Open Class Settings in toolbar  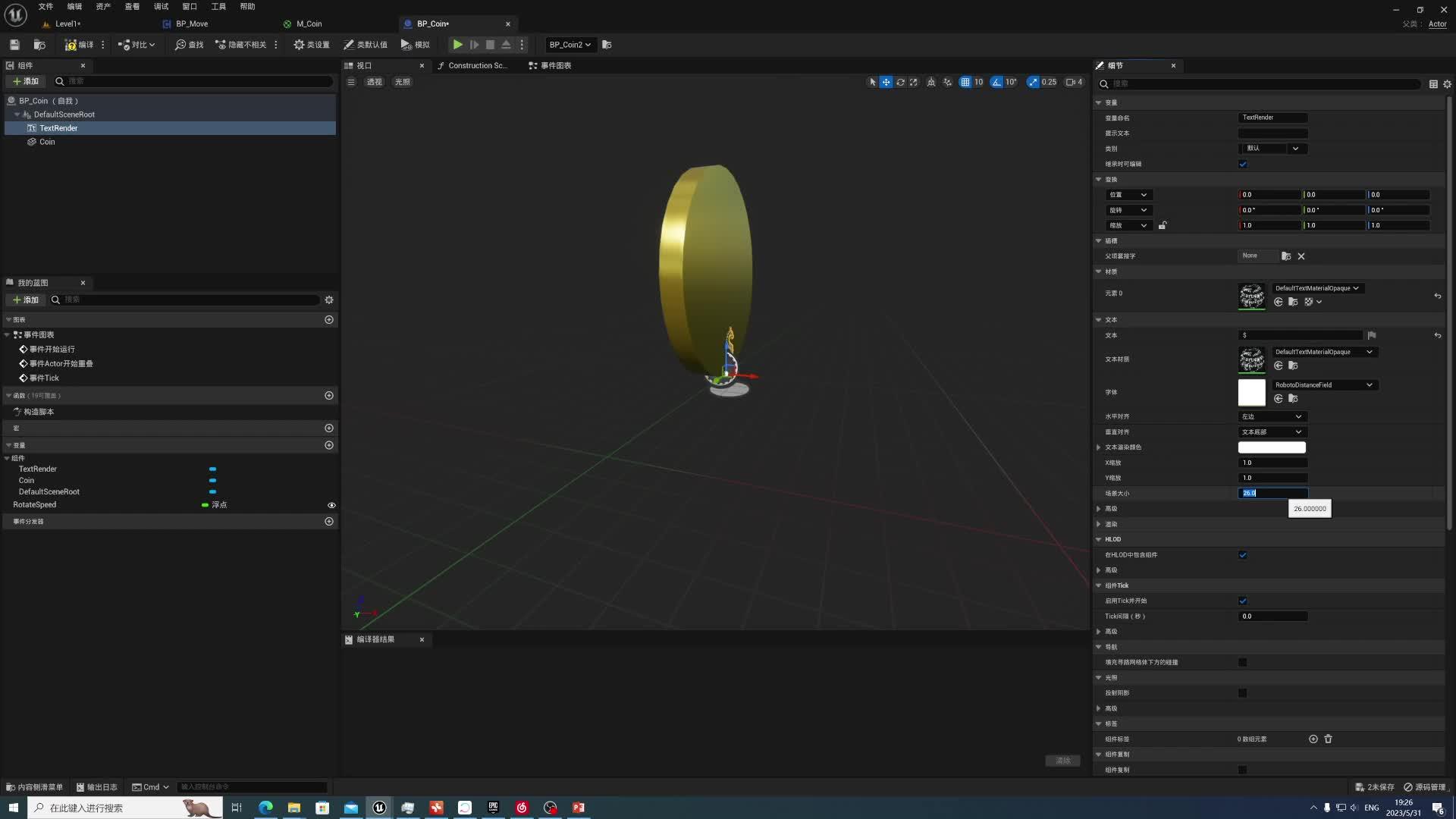click(312, 45)
